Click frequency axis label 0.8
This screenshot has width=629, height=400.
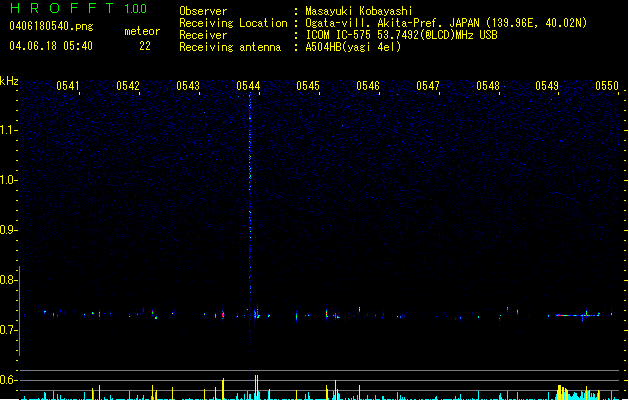(8, 280)
